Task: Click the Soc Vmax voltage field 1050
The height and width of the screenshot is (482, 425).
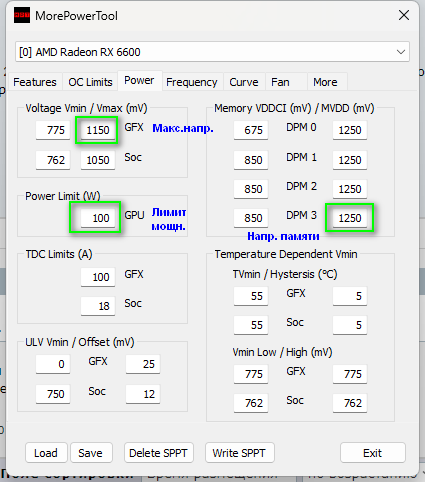Action: coord(98,160)
